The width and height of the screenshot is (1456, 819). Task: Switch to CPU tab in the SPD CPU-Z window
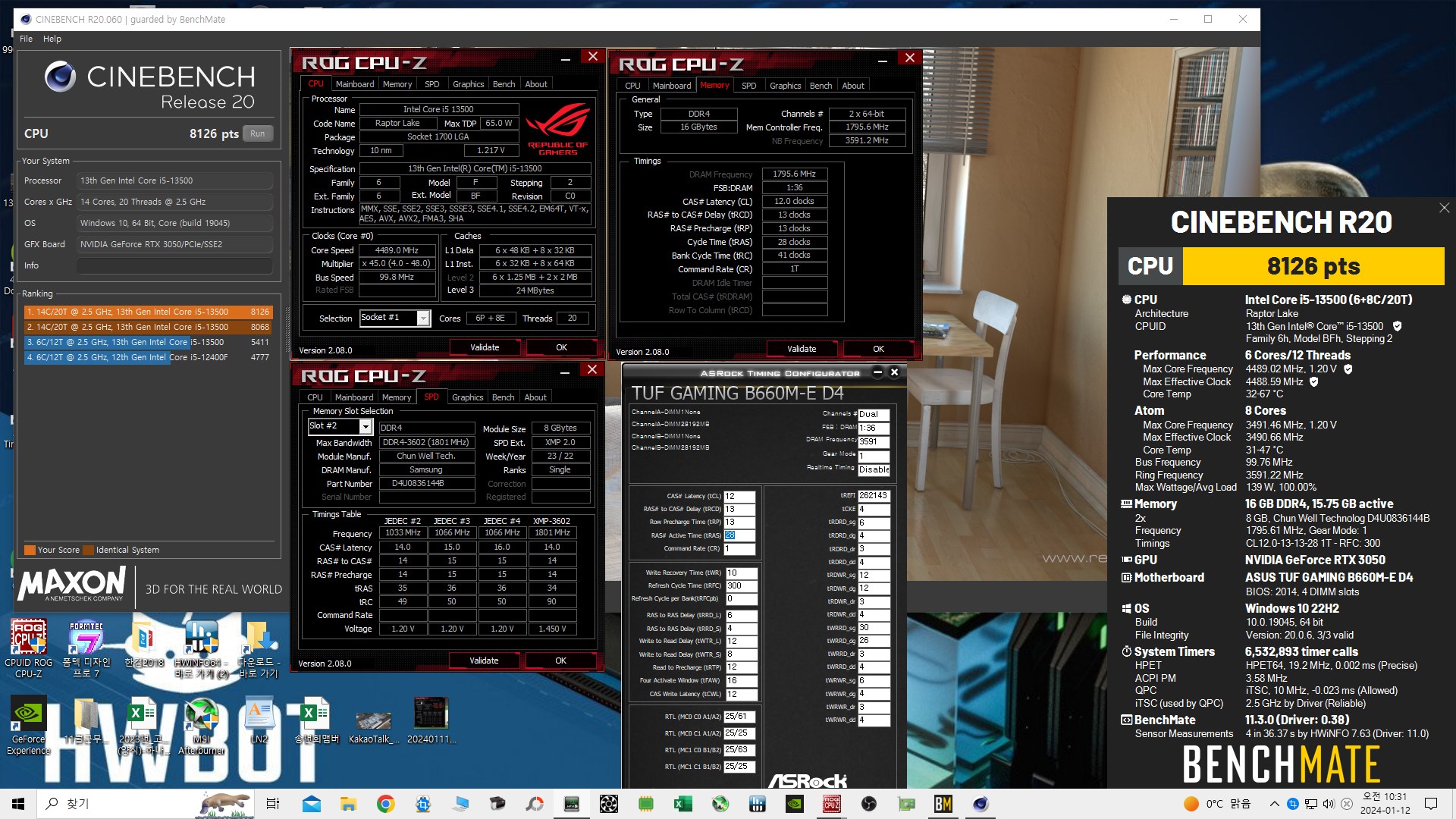click(x=315, y=397)
